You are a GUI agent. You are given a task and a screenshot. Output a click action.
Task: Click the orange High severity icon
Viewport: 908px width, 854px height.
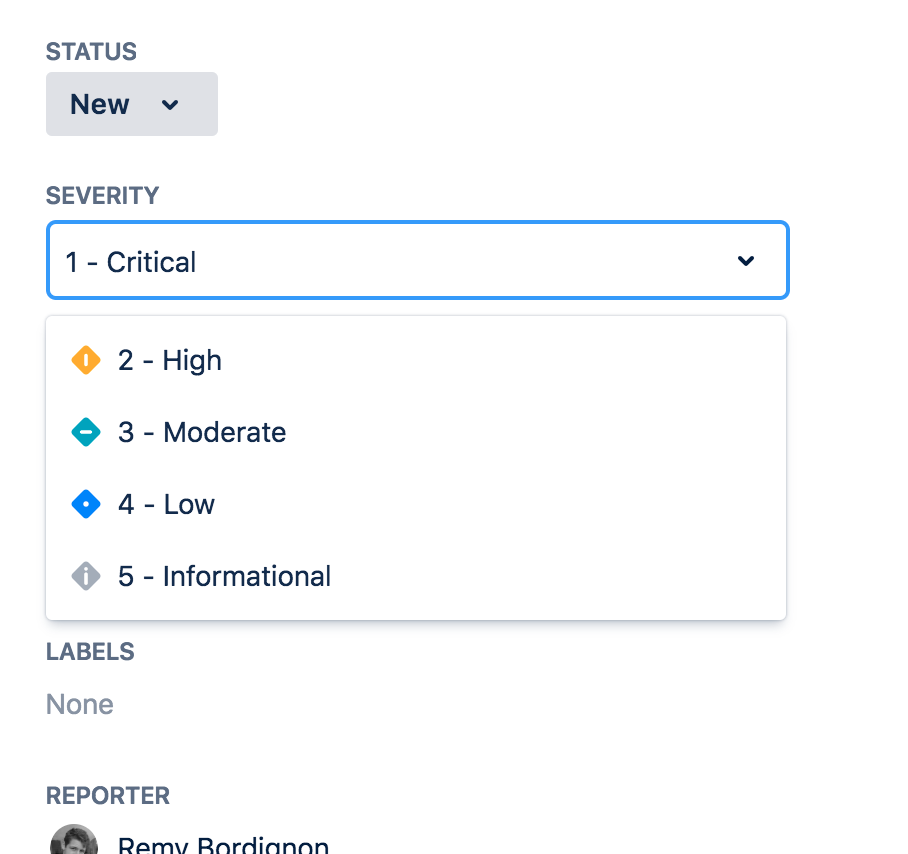[86, 360]
